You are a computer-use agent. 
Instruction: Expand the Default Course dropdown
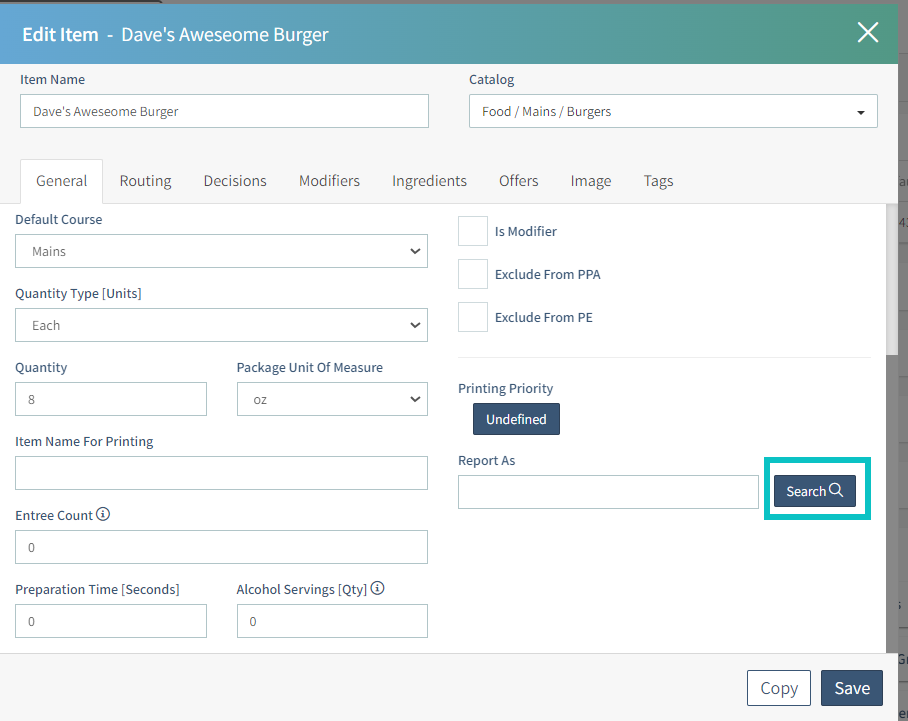click(221, 251)
